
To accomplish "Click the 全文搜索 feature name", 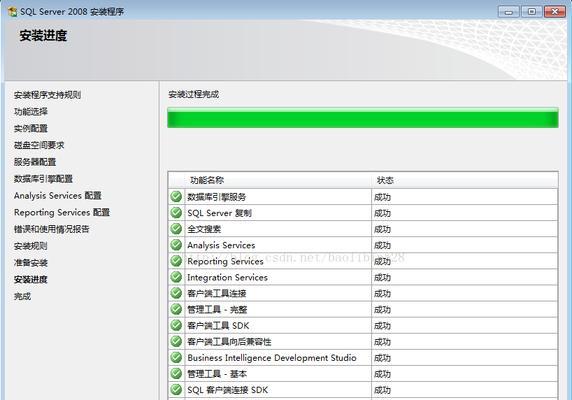I will tap(204, 229).
